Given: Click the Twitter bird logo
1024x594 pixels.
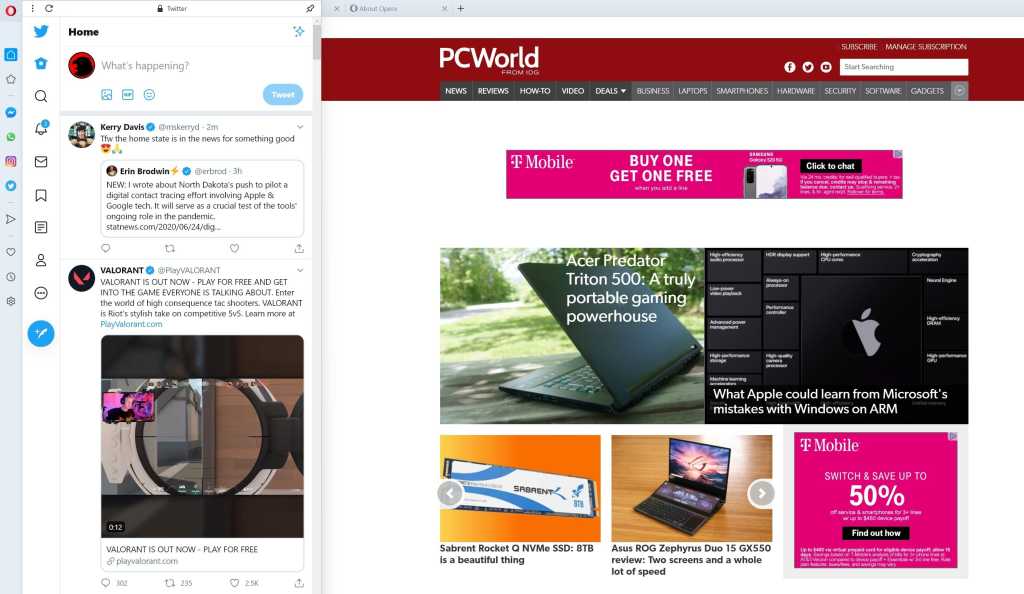Looking at the screenshot, I should coord(41,31).
